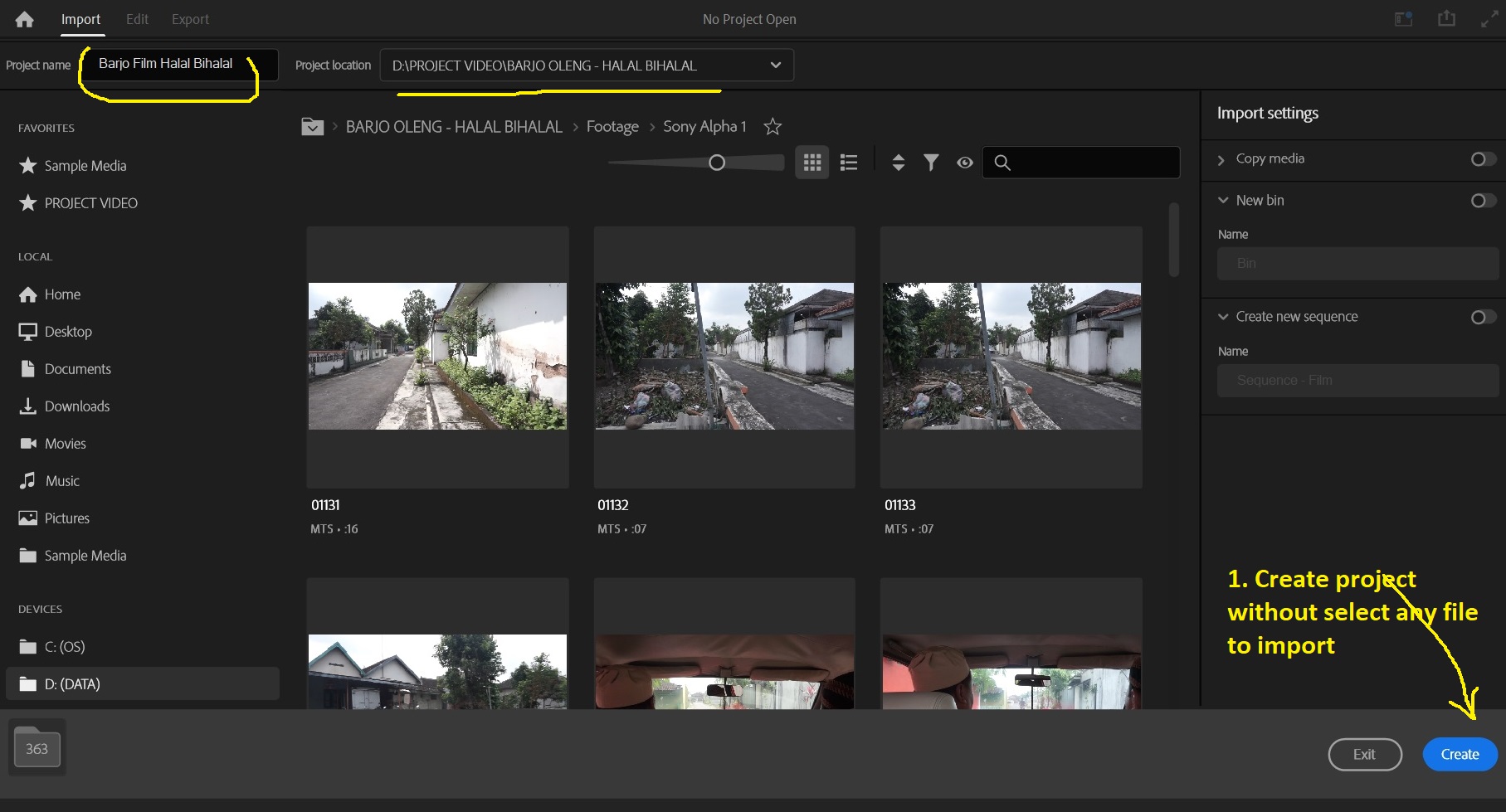The width and height of the screenshot is (1506, 812).
Task: Adjust the thumbnail size slider handle
Action: point(717,163)
